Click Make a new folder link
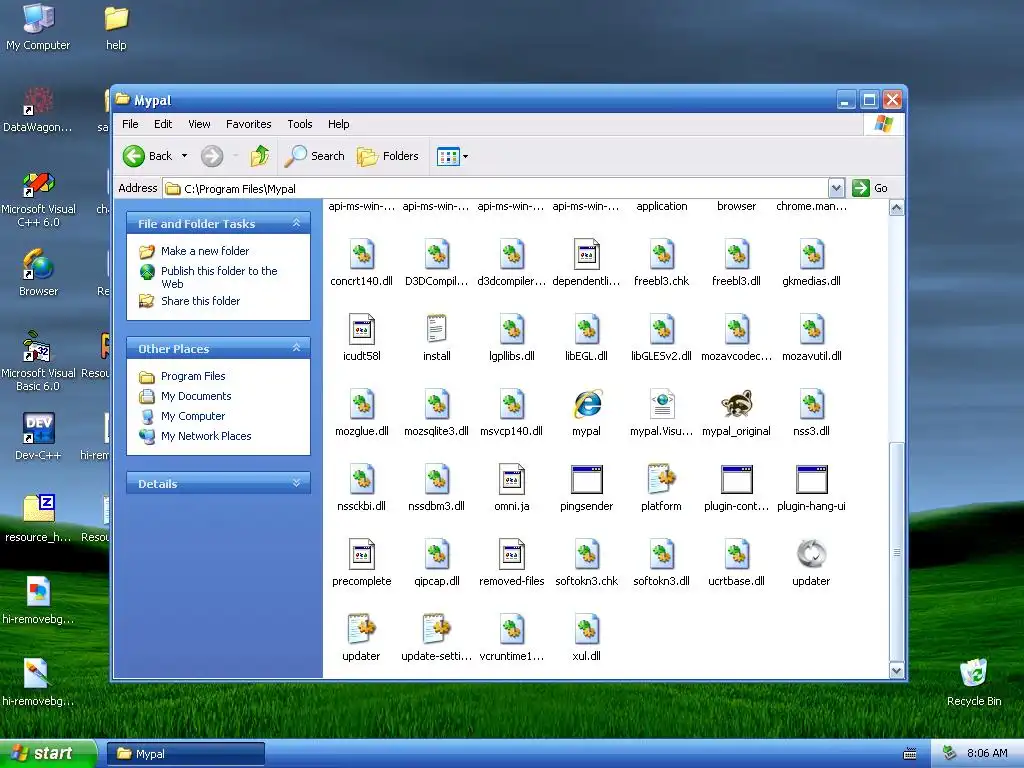 (204, 251)
